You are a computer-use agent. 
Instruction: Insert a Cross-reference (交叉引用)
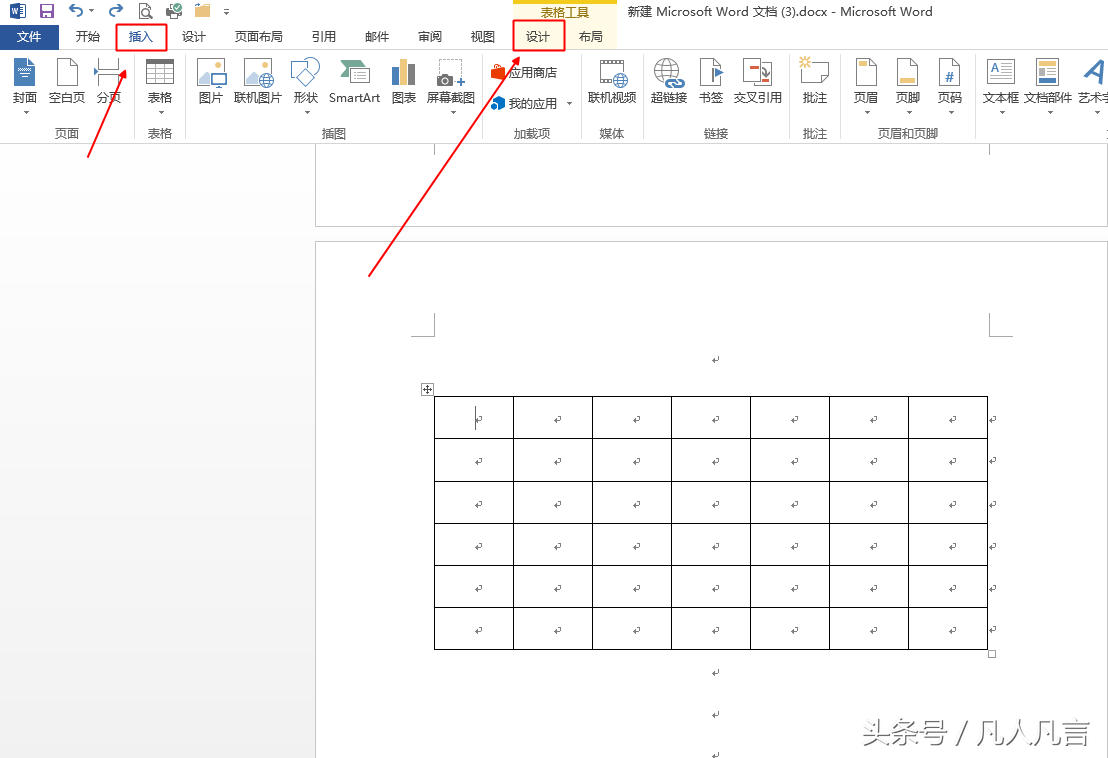point(758,81)
